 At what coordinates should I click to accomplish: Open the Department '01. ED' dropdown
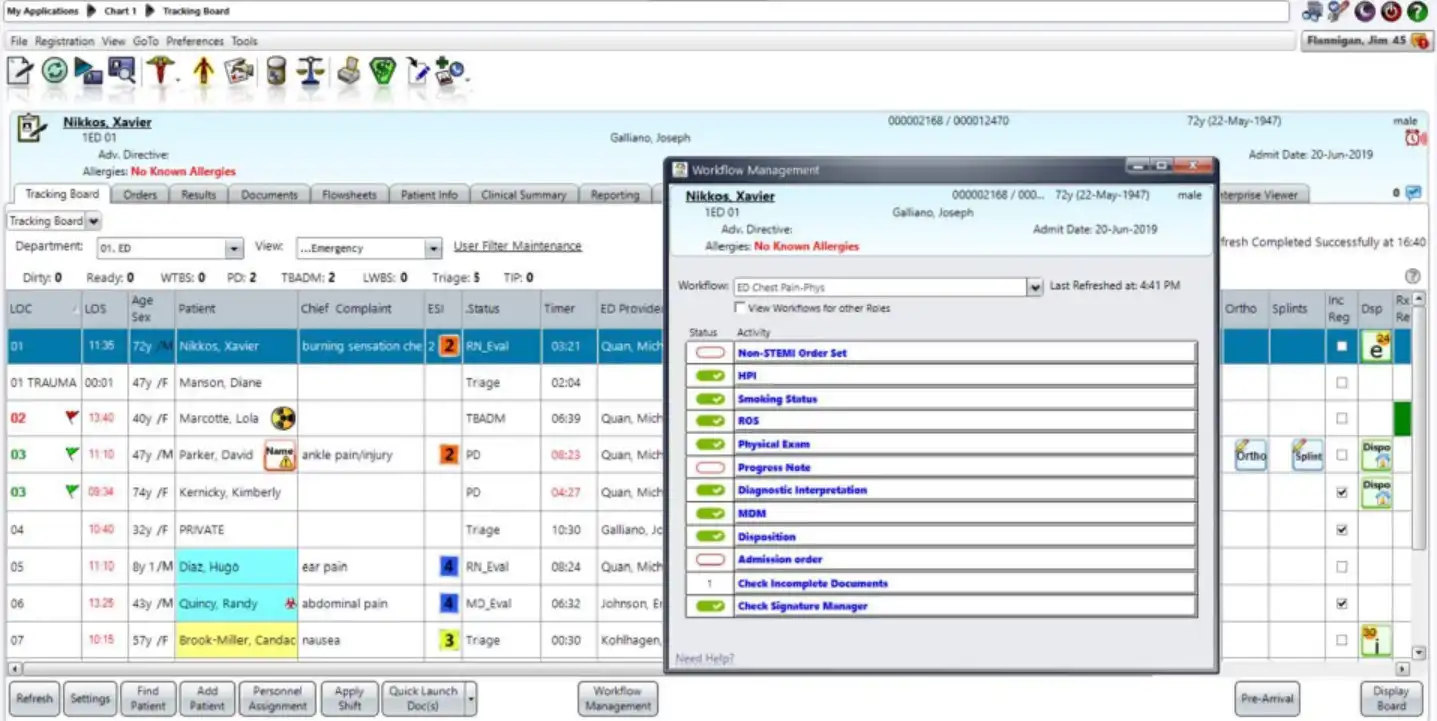pos(234,248)
